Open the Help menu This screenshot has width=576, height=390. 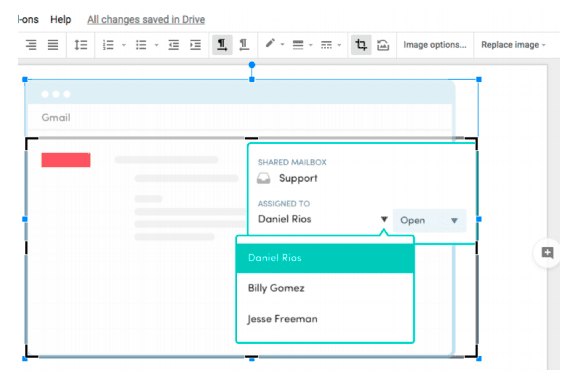click(x=61, y=19)
